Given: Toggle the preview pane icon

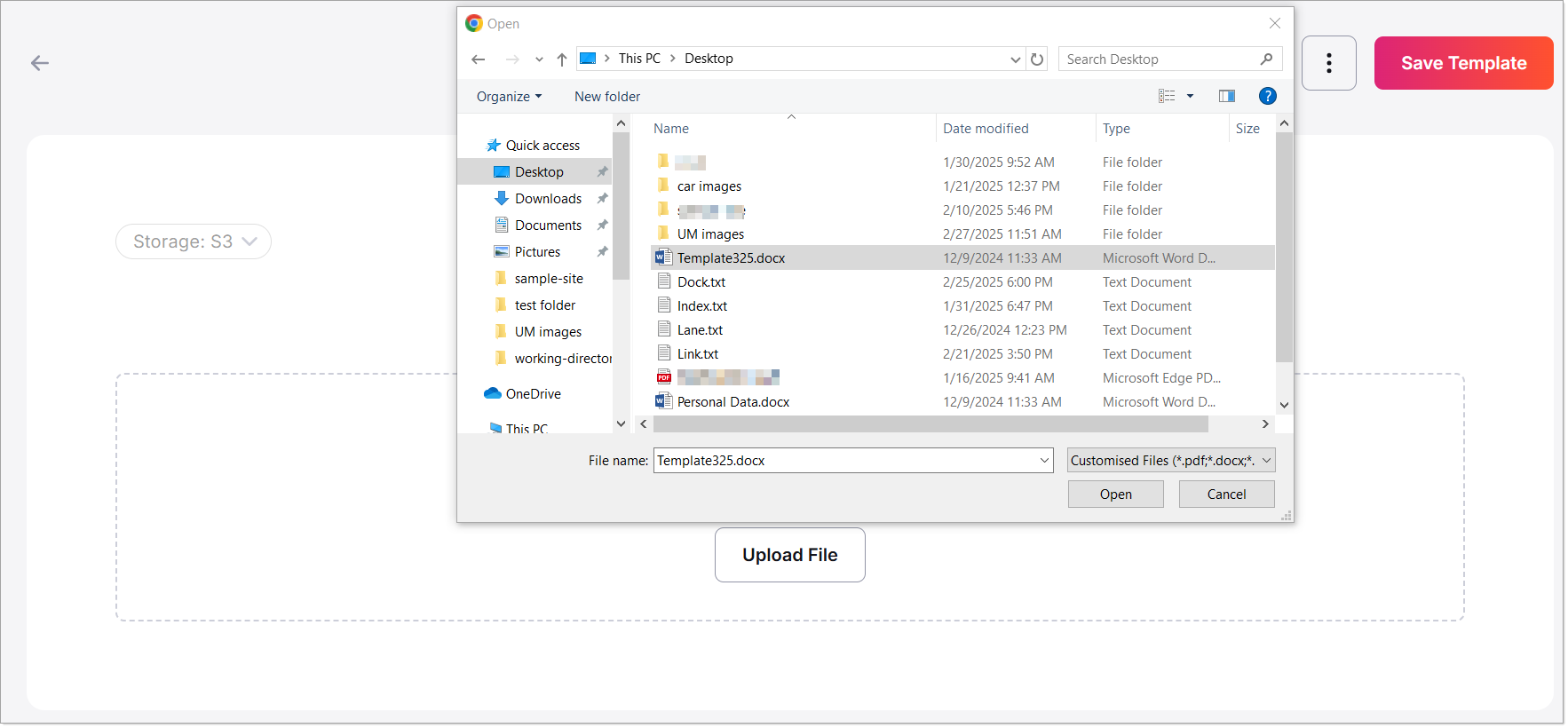Looking at the screenshot, I should point(1226,96).
